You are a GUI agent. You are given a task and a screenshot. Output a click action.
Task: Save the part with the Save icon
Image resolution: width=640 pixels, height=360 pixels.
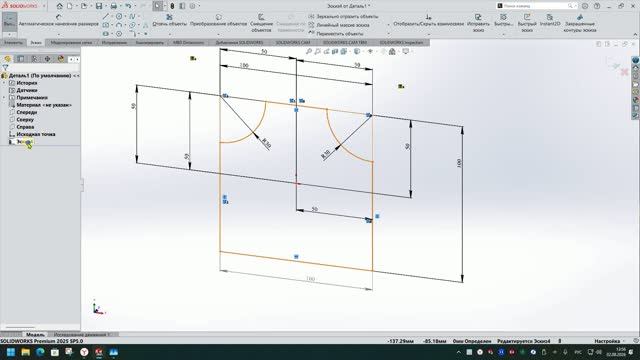pos(99,6)
